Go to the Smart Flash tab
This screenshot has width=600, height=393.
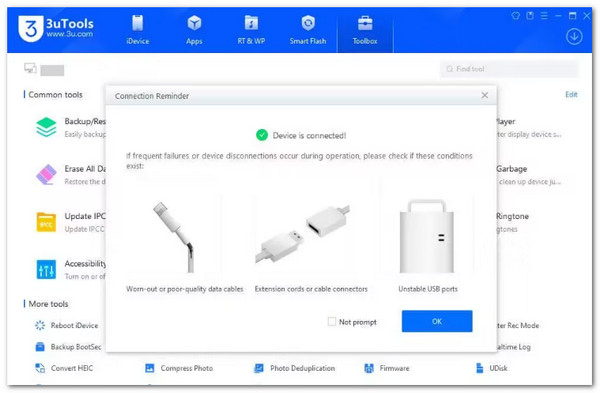pos(308,30)
